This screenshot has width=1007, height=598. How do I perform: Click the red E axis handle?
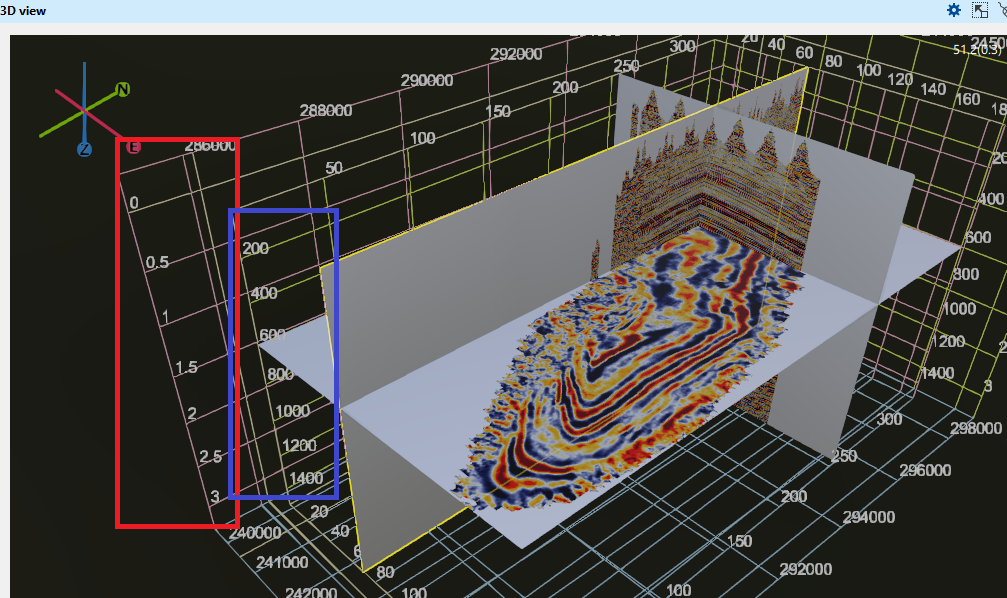pyautogui.click(x=133, y=147)
